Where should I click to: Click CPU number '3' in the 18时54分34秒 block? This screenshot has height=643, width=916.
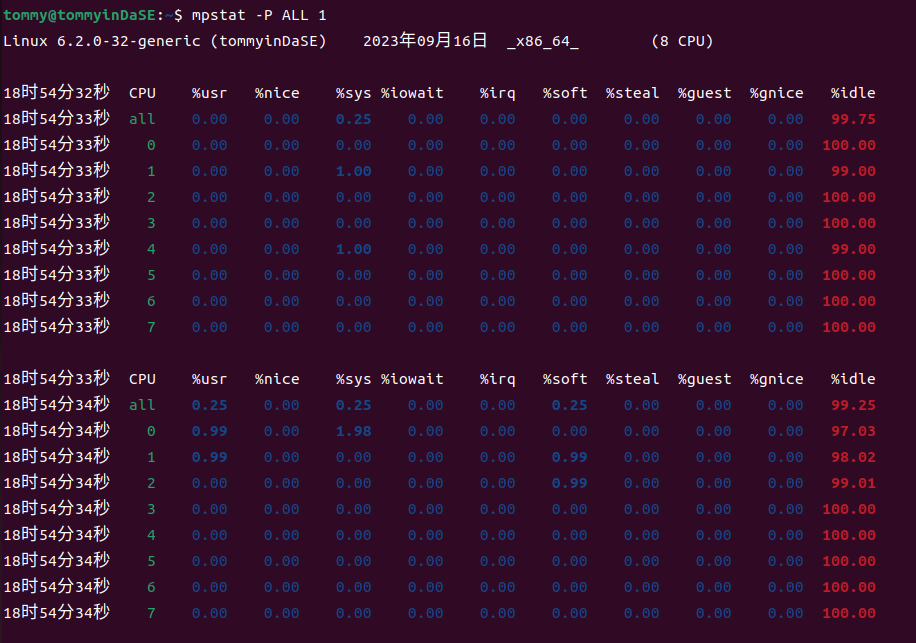click(x=151, y=509)
